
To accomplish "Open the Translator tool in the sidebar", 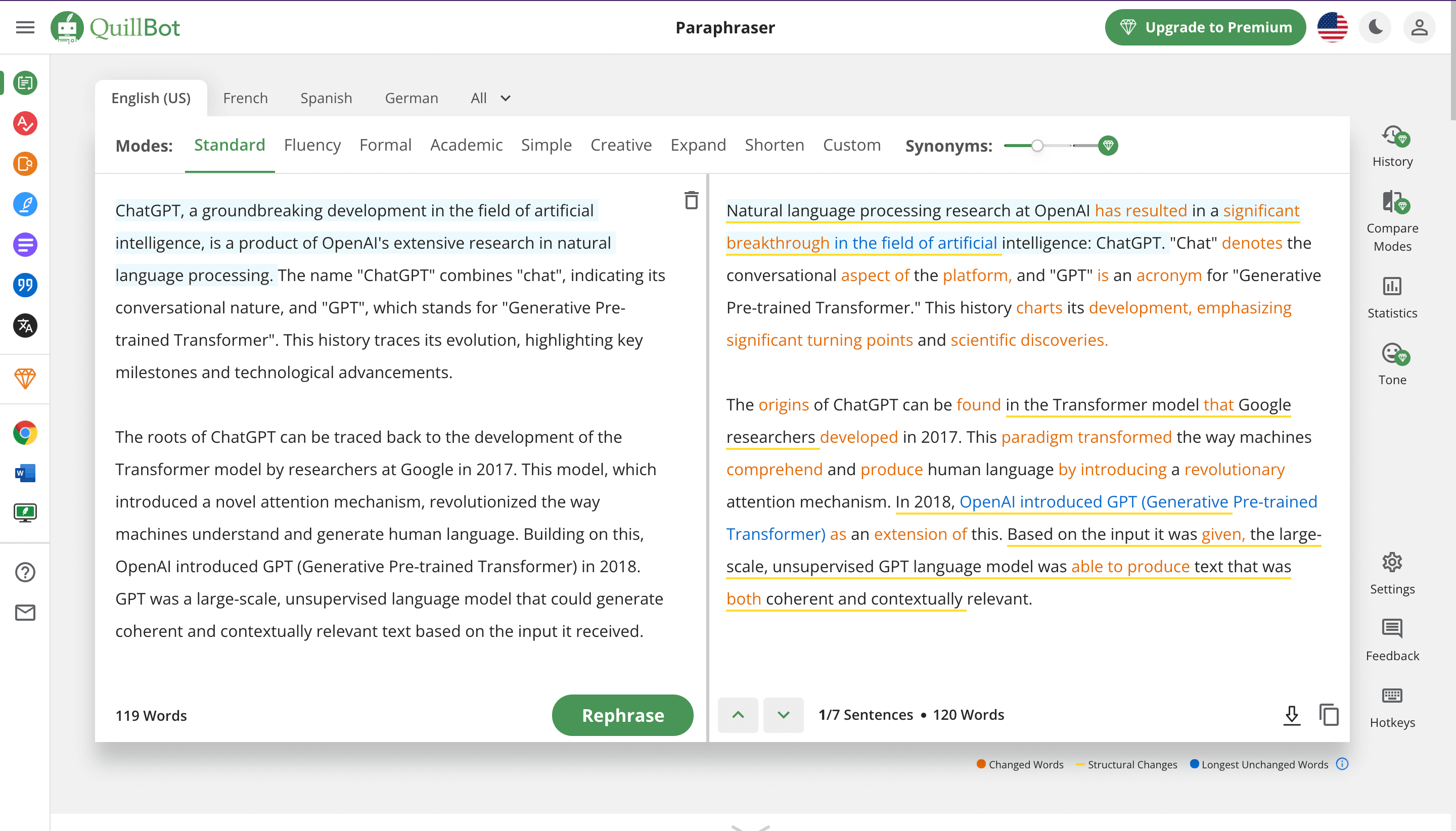I will pos(25,326).
